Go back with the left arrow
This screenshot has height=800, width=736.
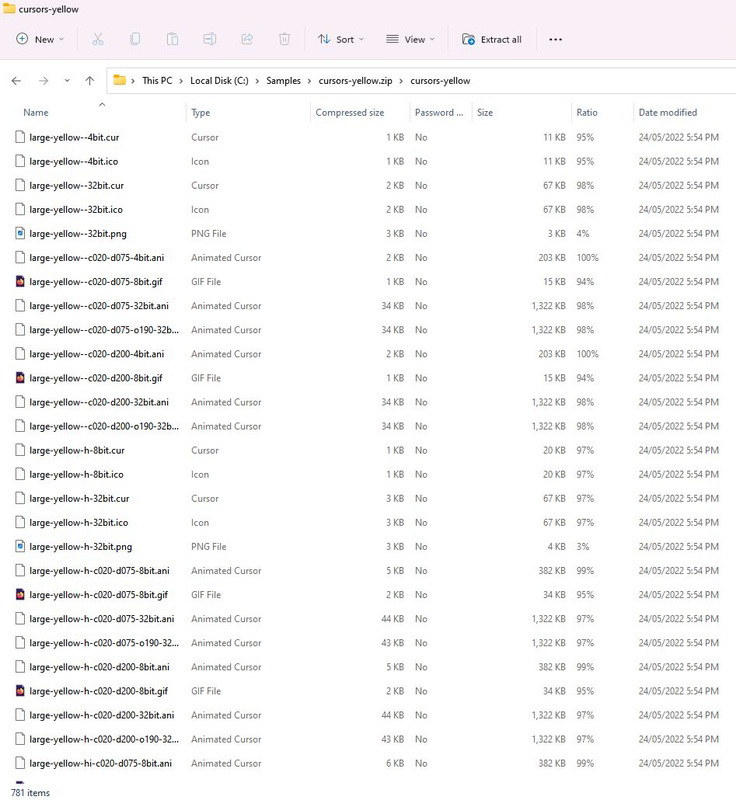click(16, 81)
